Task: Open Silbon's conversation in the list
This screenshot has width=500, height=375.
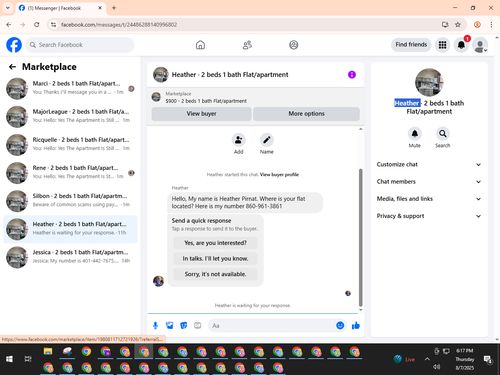Action: tap(70, 201)
